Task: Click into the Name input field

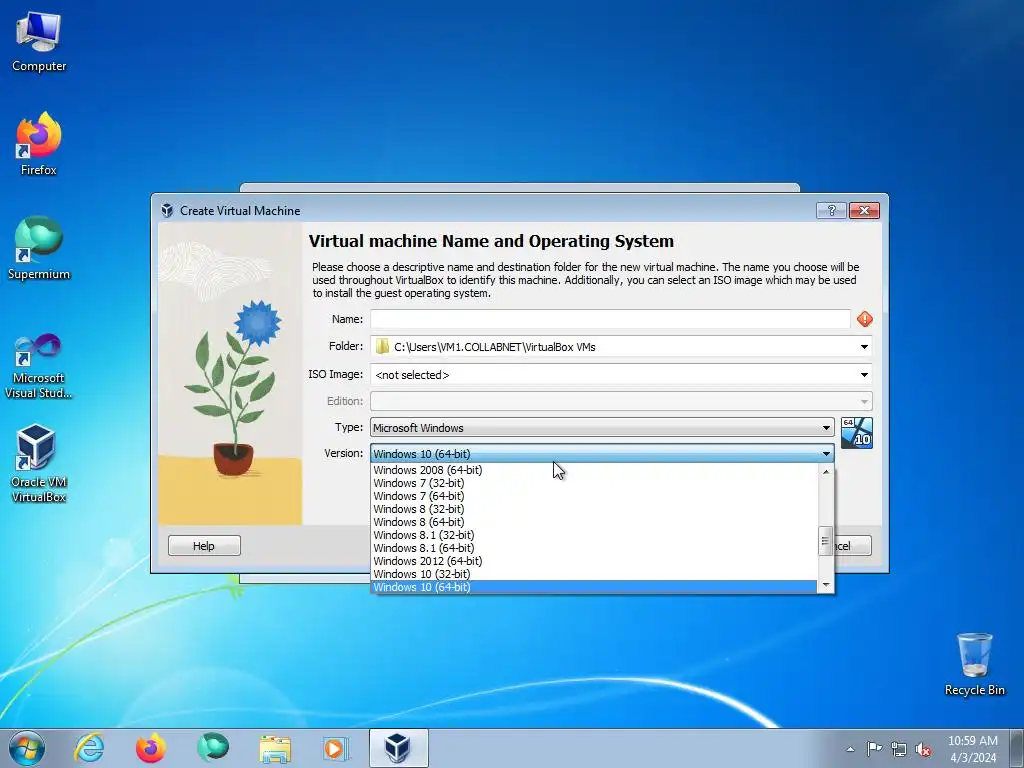Action: click(x=610, y=319)
